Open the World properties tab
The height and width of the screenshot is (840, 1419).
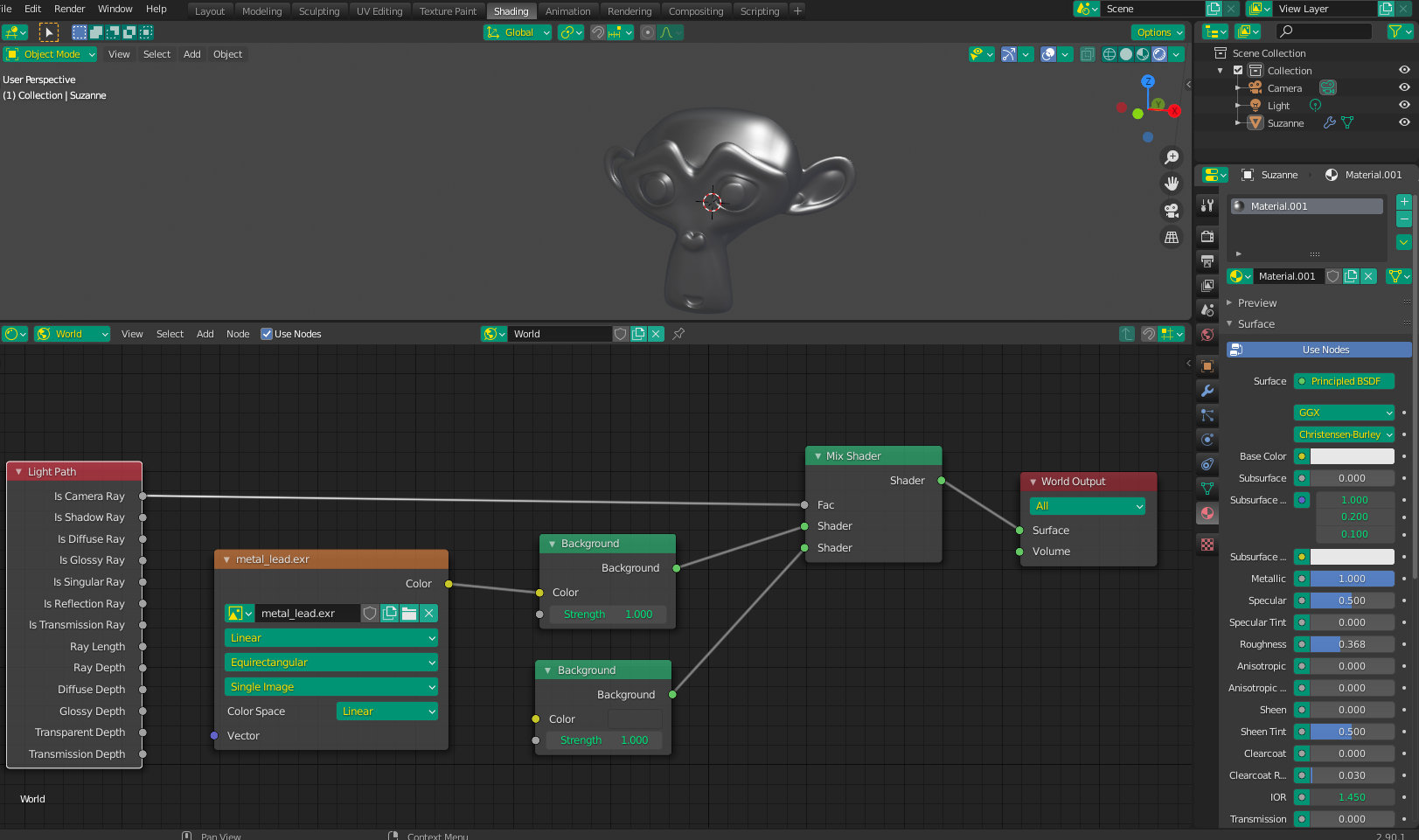1207,334
